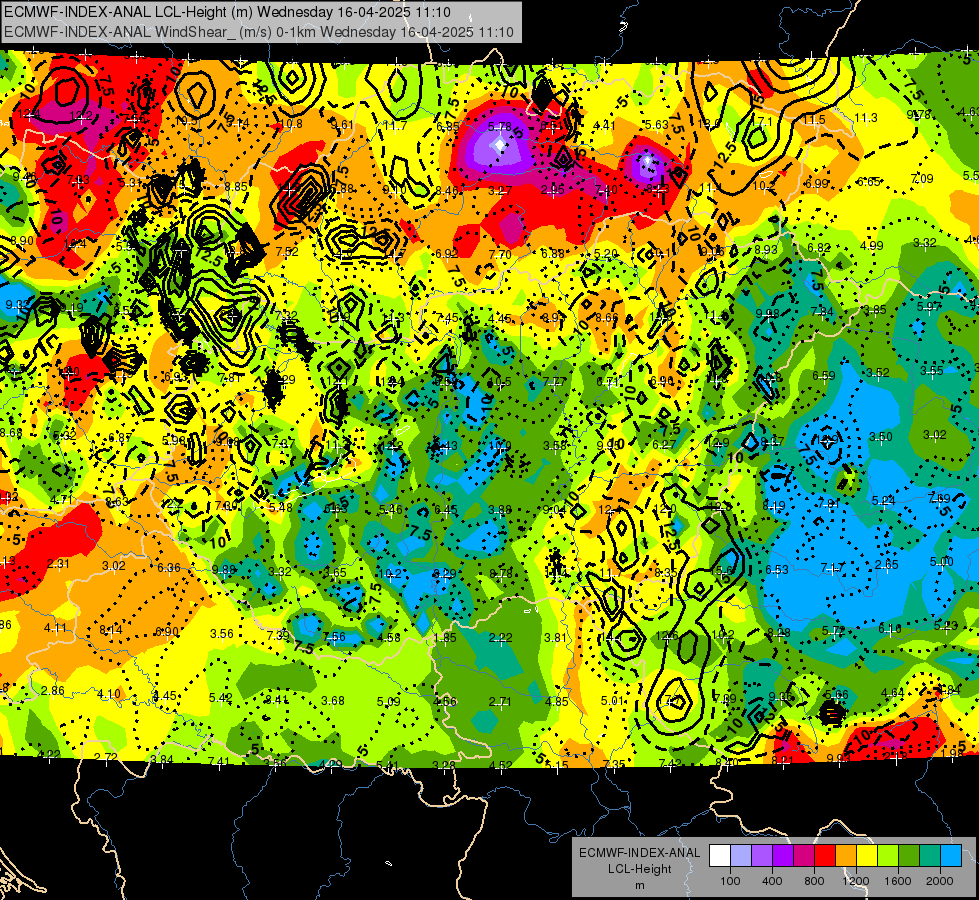
Task: Click the grid value 5.01
Action: [612, 701]
